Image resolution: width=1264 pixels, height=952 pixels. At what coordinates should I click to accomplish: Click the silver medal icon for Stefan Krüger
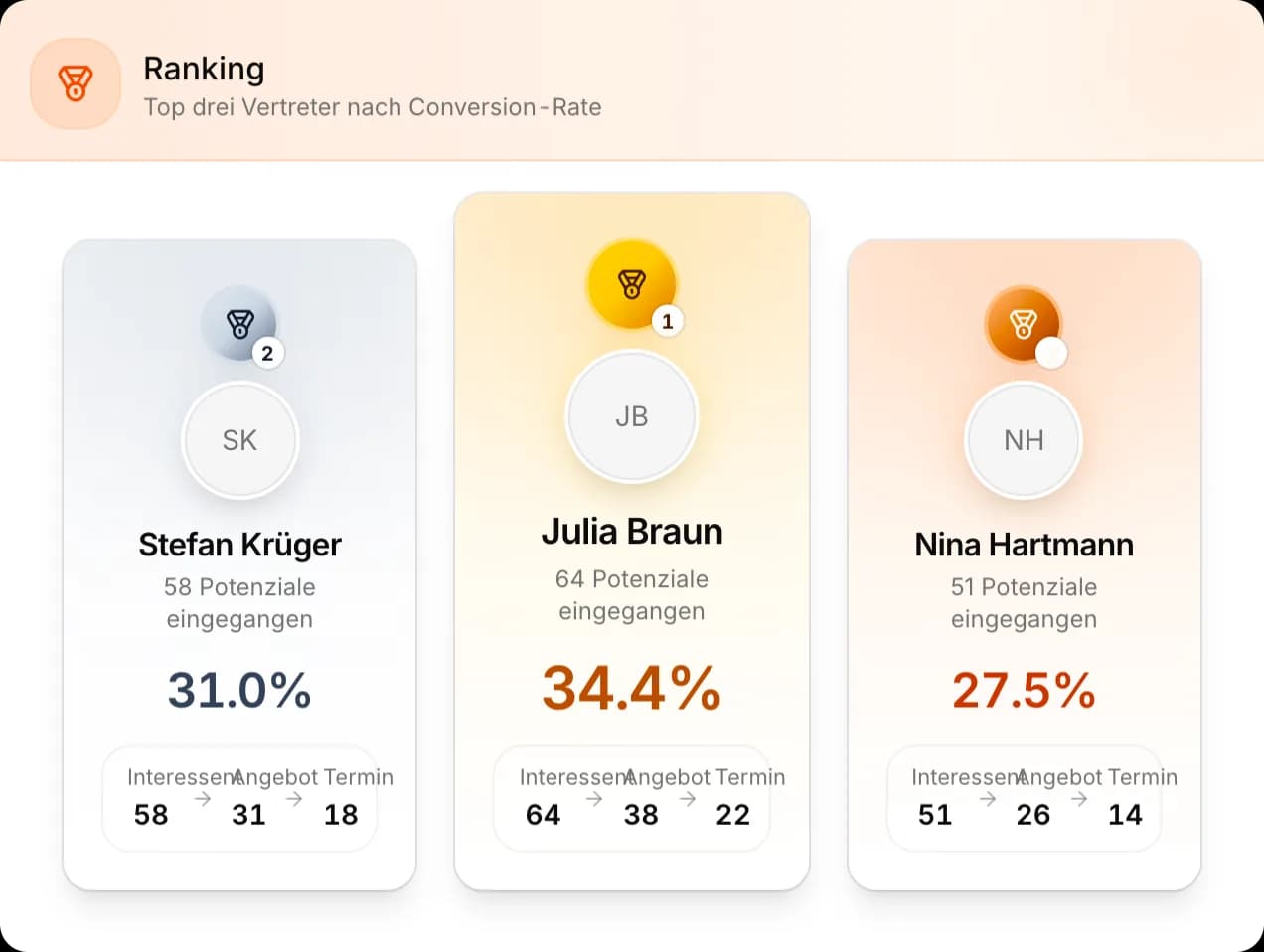(x=240, y=324)
